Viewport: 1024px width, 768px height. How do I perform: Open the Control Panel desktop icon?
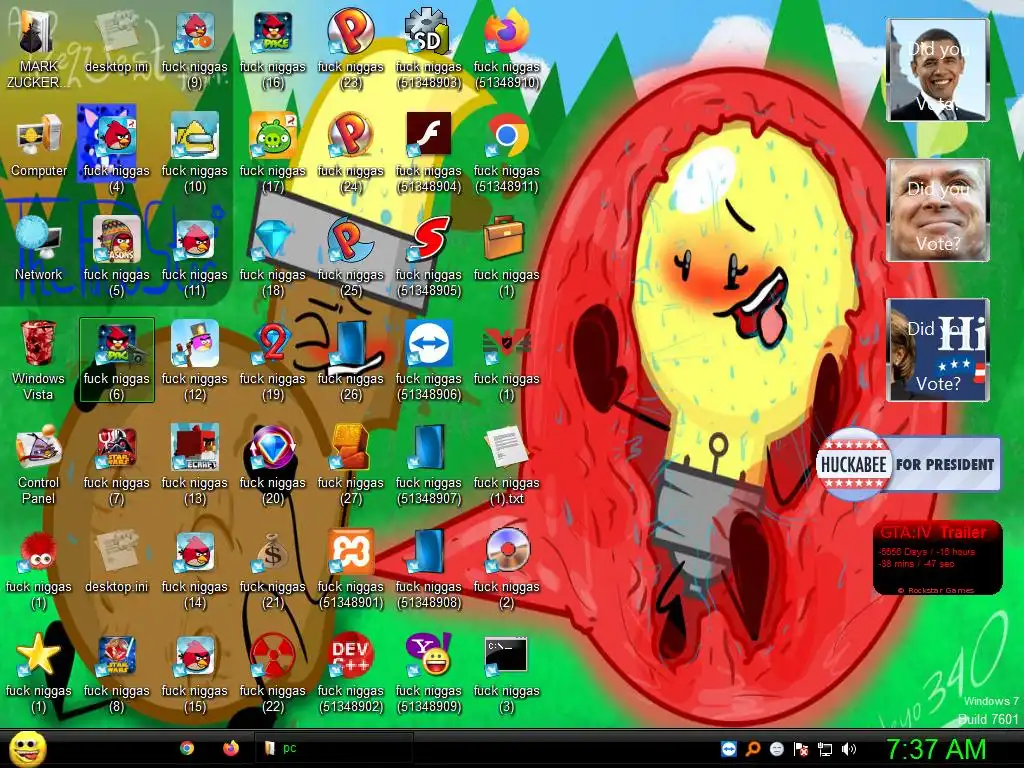click(39, 448)
